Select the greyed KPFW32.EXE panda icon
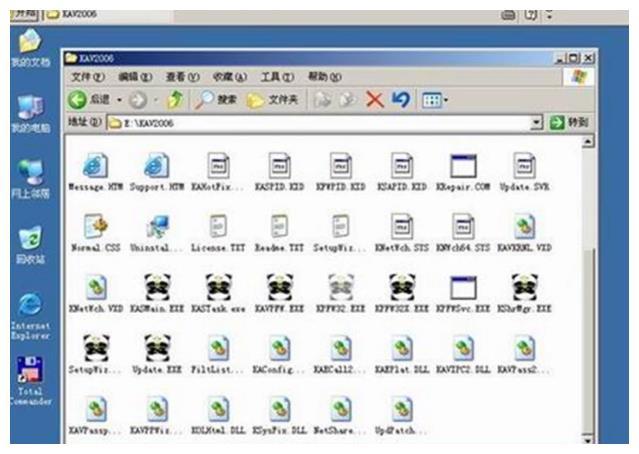Image resolution: width=639 pixels, height=454 pixels. click(341, 287)
